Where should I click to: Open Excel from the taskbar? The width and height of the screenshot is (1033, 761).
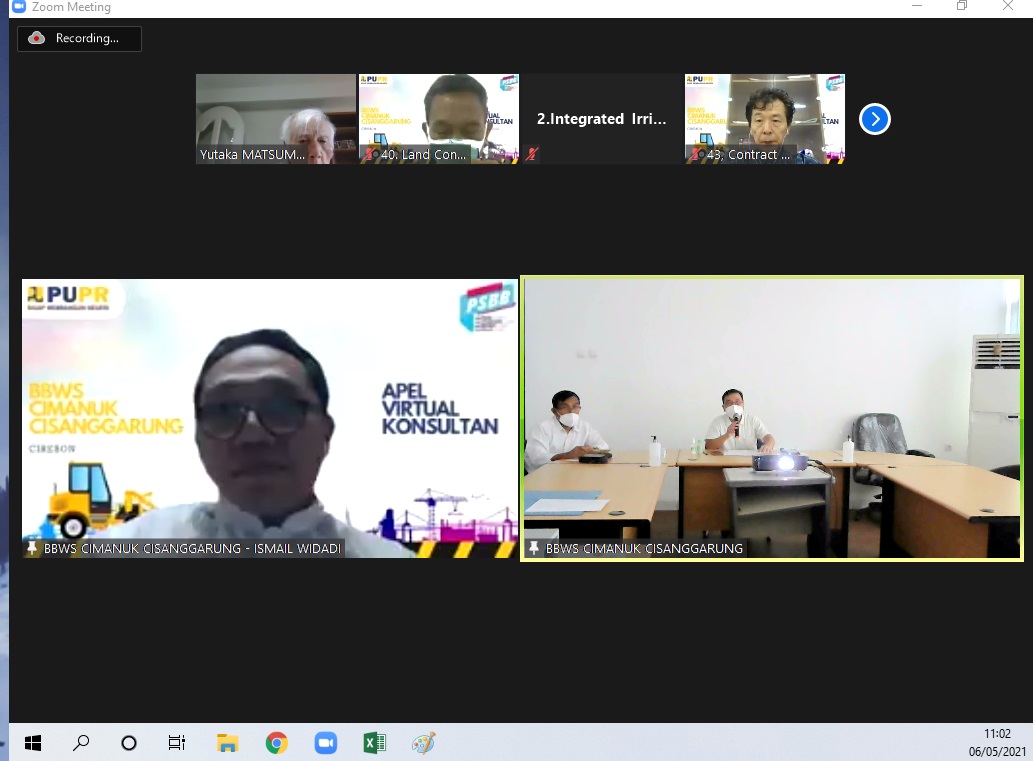pyautogui.click(x=375, y=743)
